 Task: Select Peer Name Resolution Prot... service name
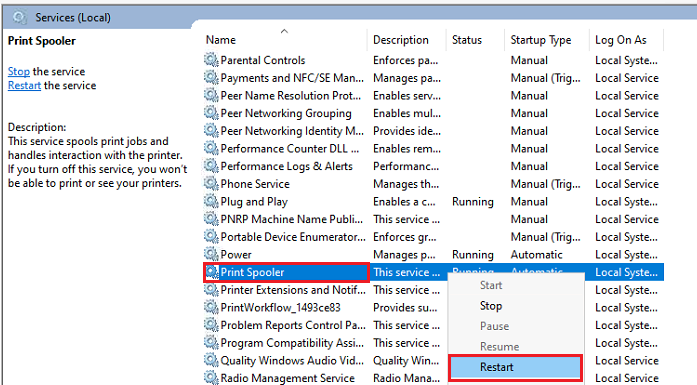pos(291,96)
